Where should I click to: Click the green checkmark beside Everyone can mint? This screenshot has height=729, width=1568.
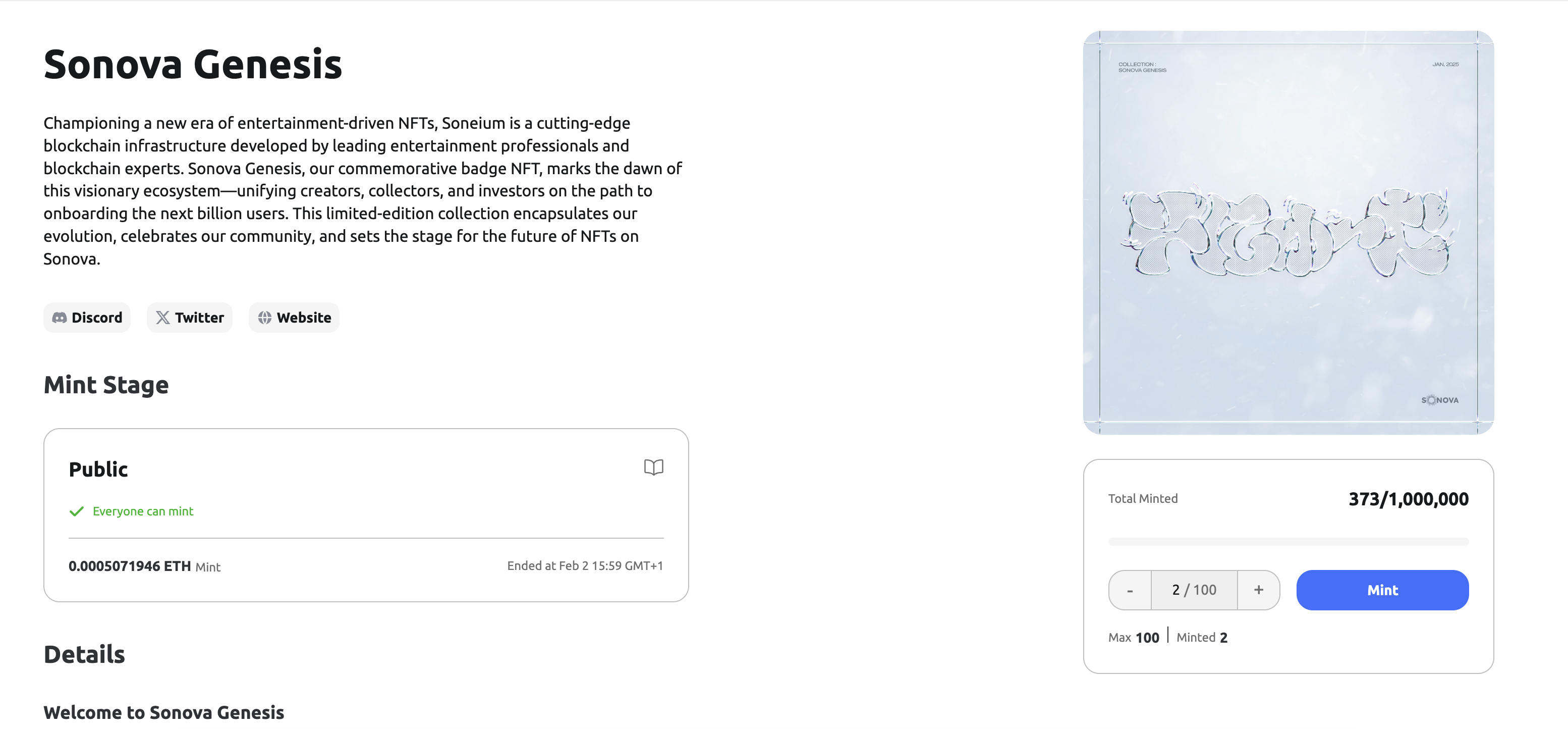[77, 511]
